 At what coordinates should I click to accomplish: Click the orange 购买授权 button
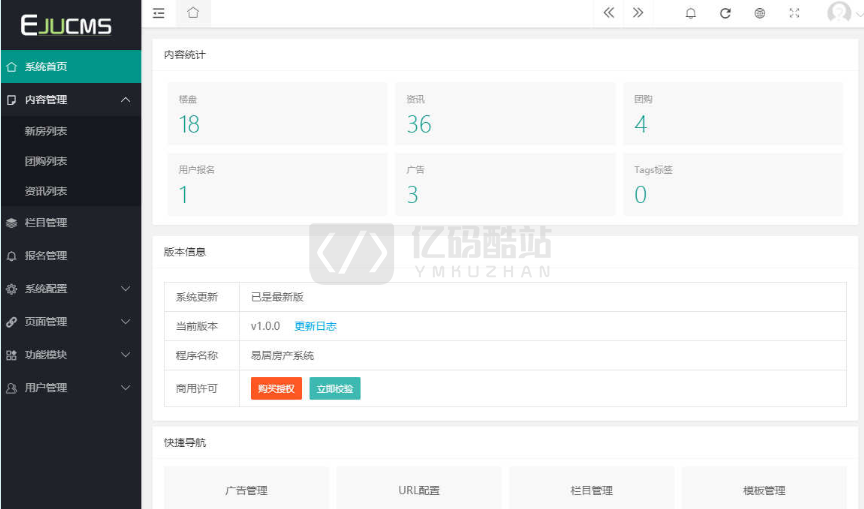point(276,388)
